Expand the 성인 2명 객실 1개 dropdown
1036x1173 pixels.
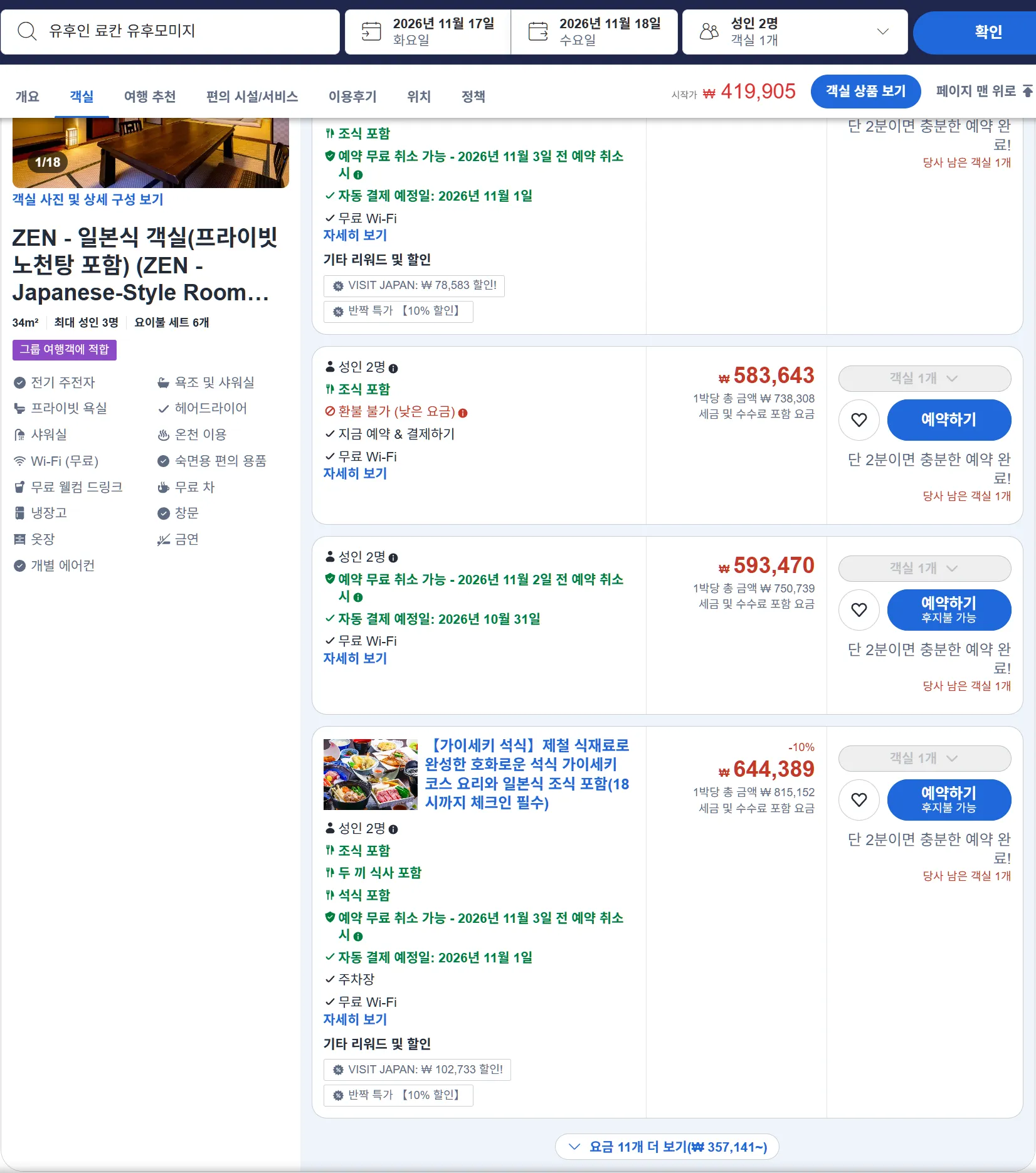coord(795,31)
